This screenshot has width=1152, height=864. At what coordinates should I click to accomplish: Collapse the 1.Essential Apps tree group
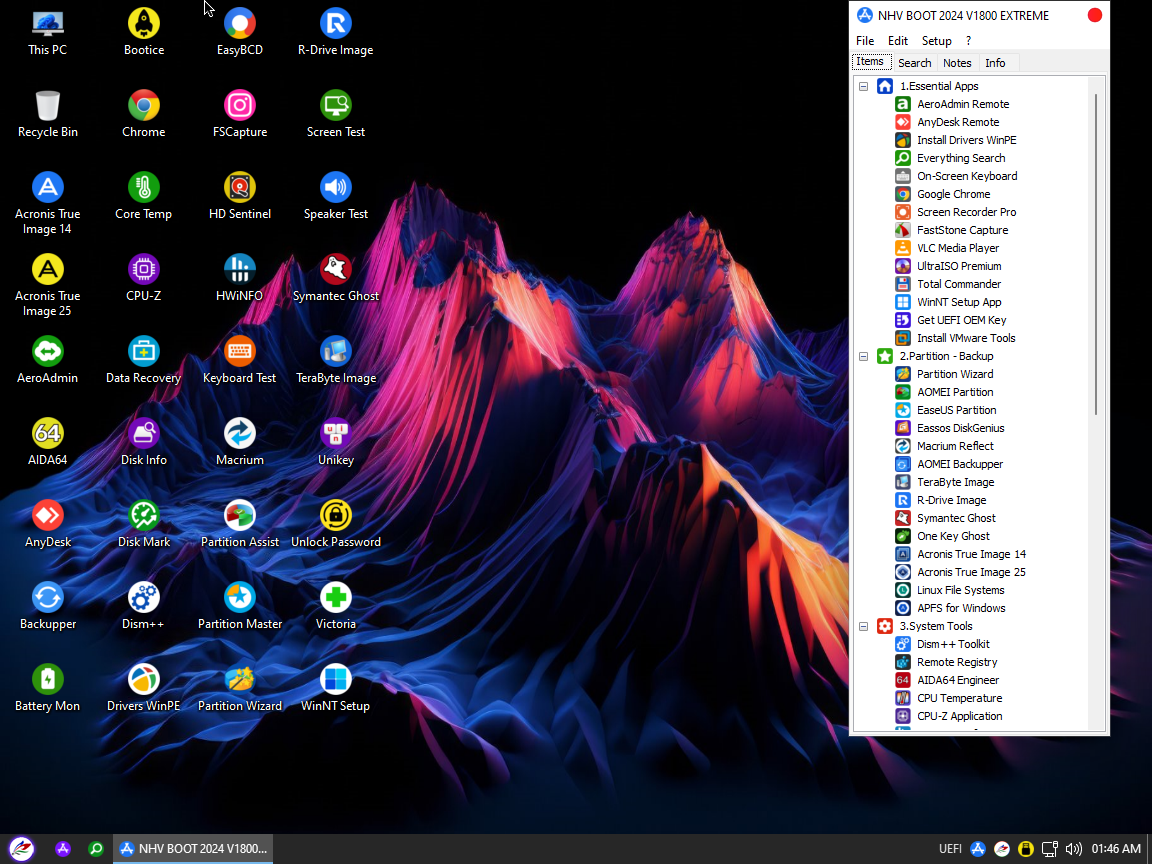[x=864, y=87]
